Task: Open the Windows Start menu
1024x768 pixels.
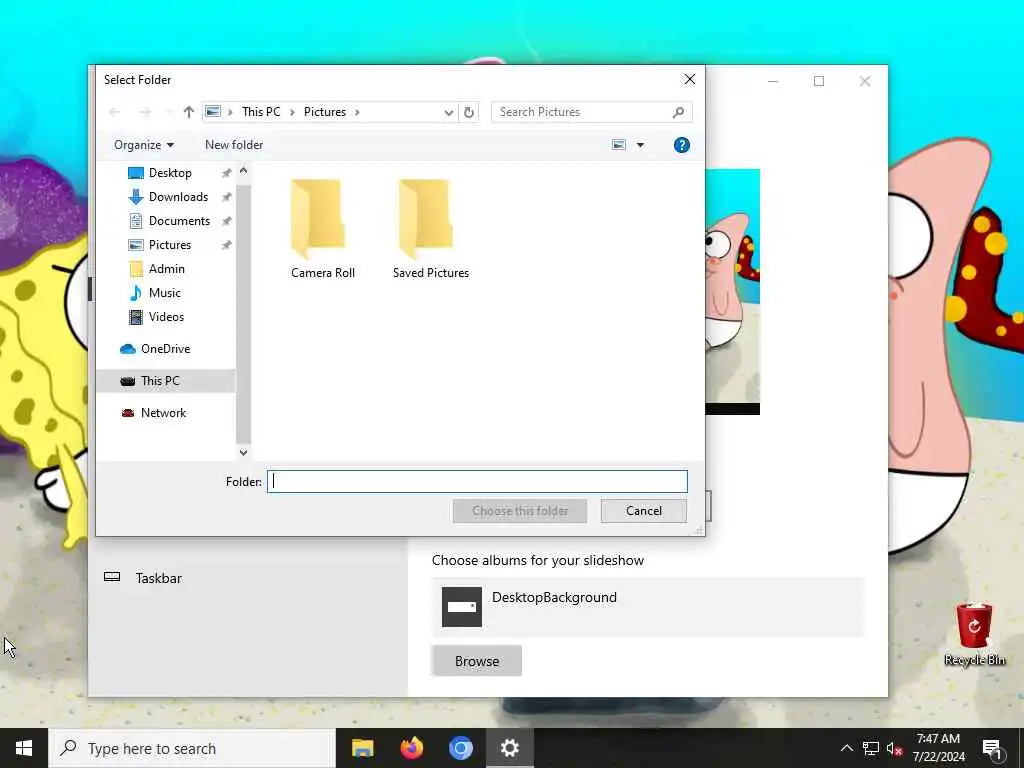Action: (24, 748)
